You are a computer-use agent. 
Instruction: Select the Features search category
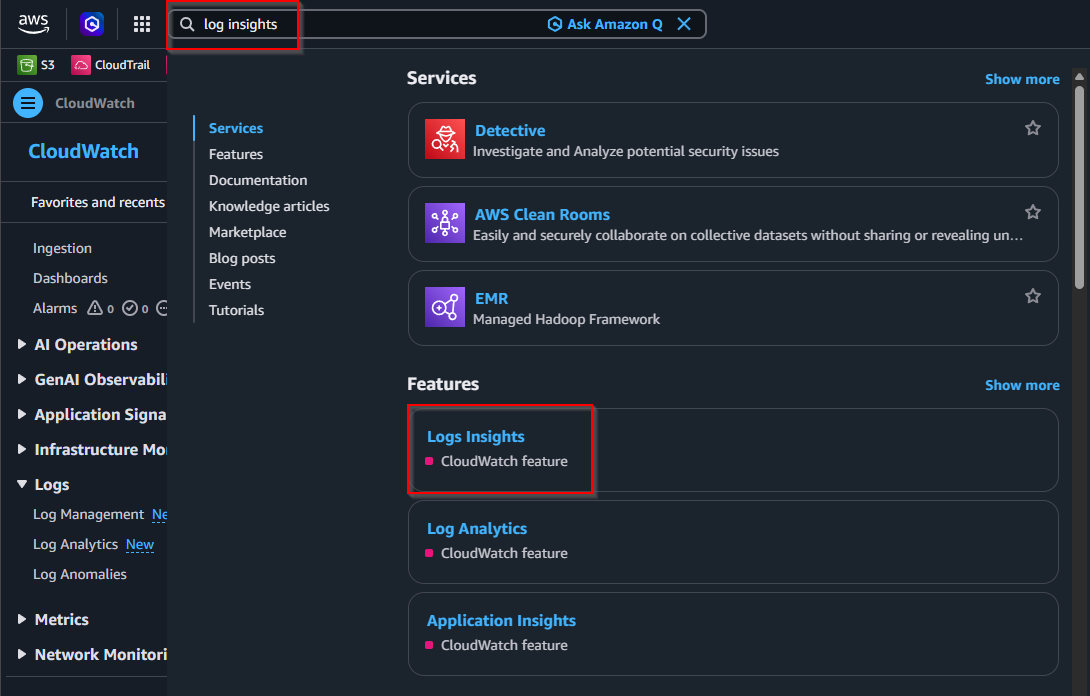pos(236,154)
